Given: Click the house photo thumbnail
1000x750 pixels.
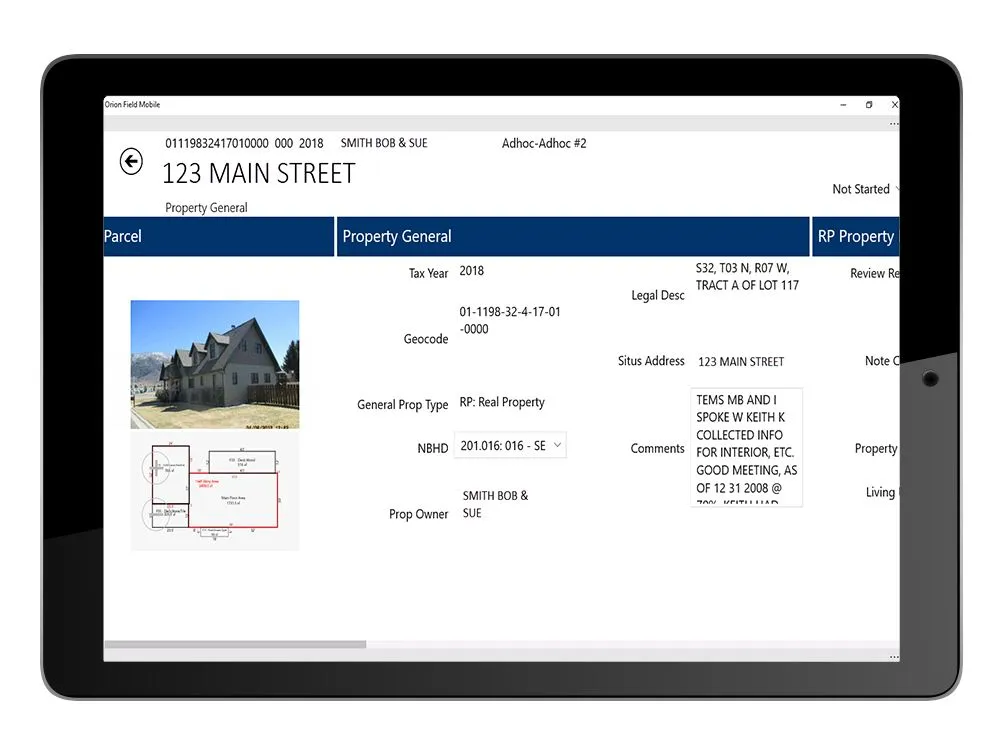Looking at the screenshot, I should [214, 364].
